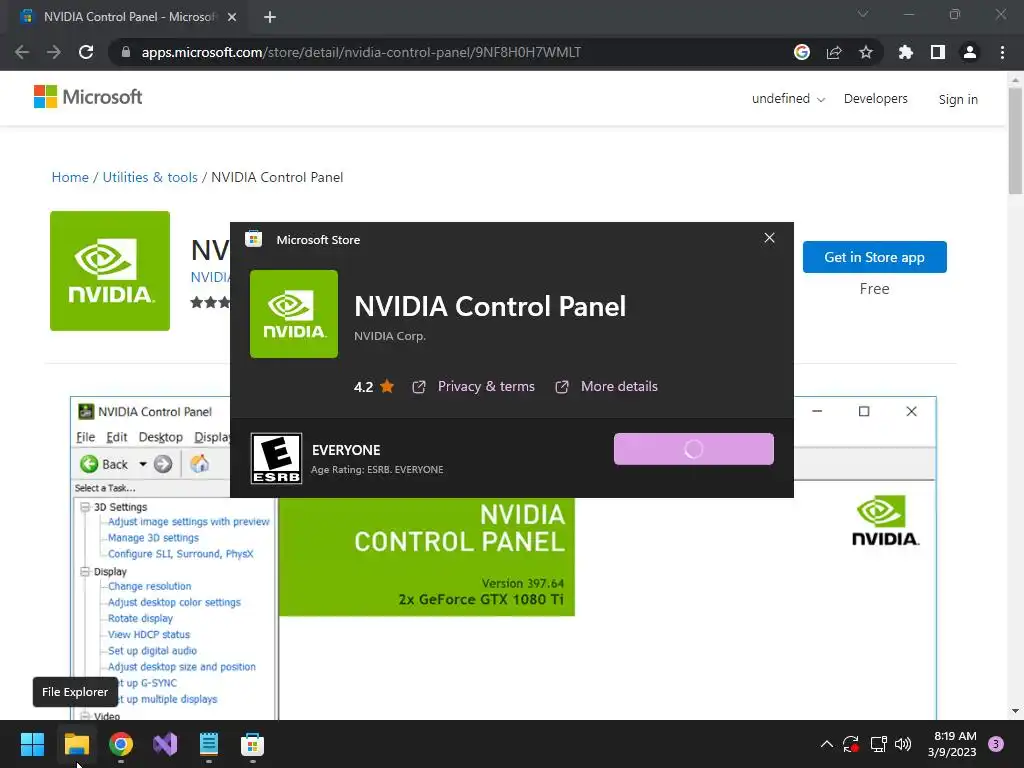Viewport: 1024px width, 768px height.
Task: Click the page vertical scrollbar
Action: (x=1015, y=140)
